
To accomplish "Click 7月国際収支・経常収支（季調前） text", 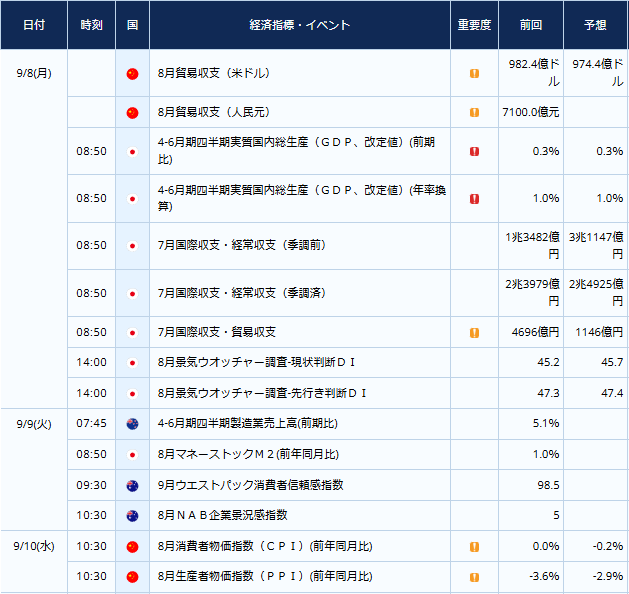I will click(242, 245).
